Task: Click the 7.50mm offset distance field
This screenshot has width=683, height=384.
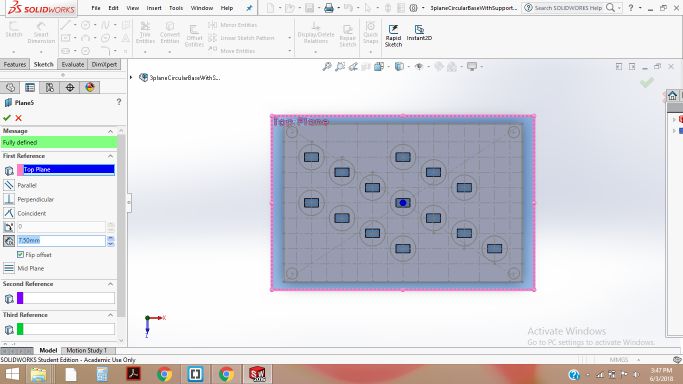Action: click(61, 240)
